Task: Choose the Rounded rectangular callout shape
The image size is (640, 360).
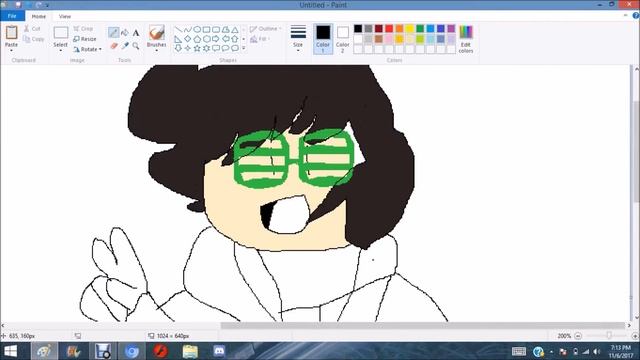Action: 216,48
